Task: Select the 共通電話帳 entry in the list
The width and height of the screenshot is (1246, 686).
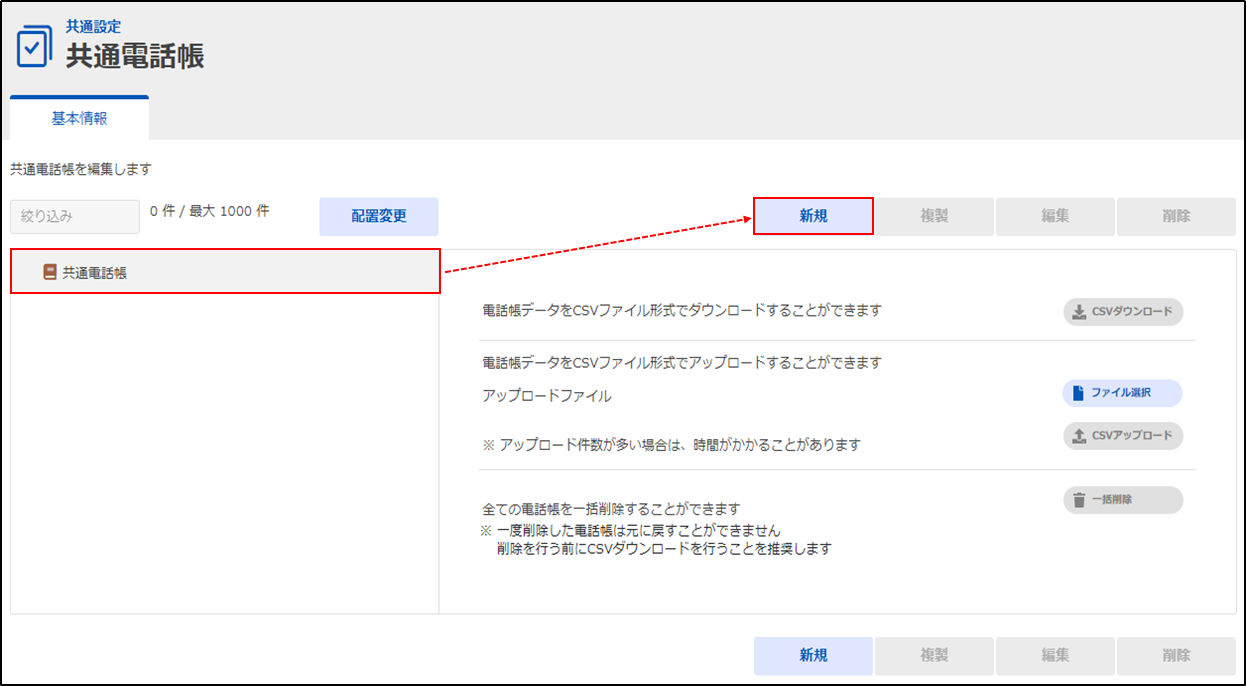Action: tap(95, 272)
